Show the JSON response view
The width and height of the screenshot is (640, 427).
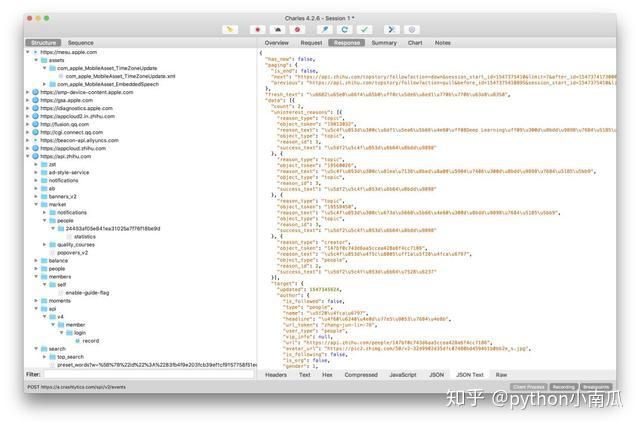coord(436,375)
